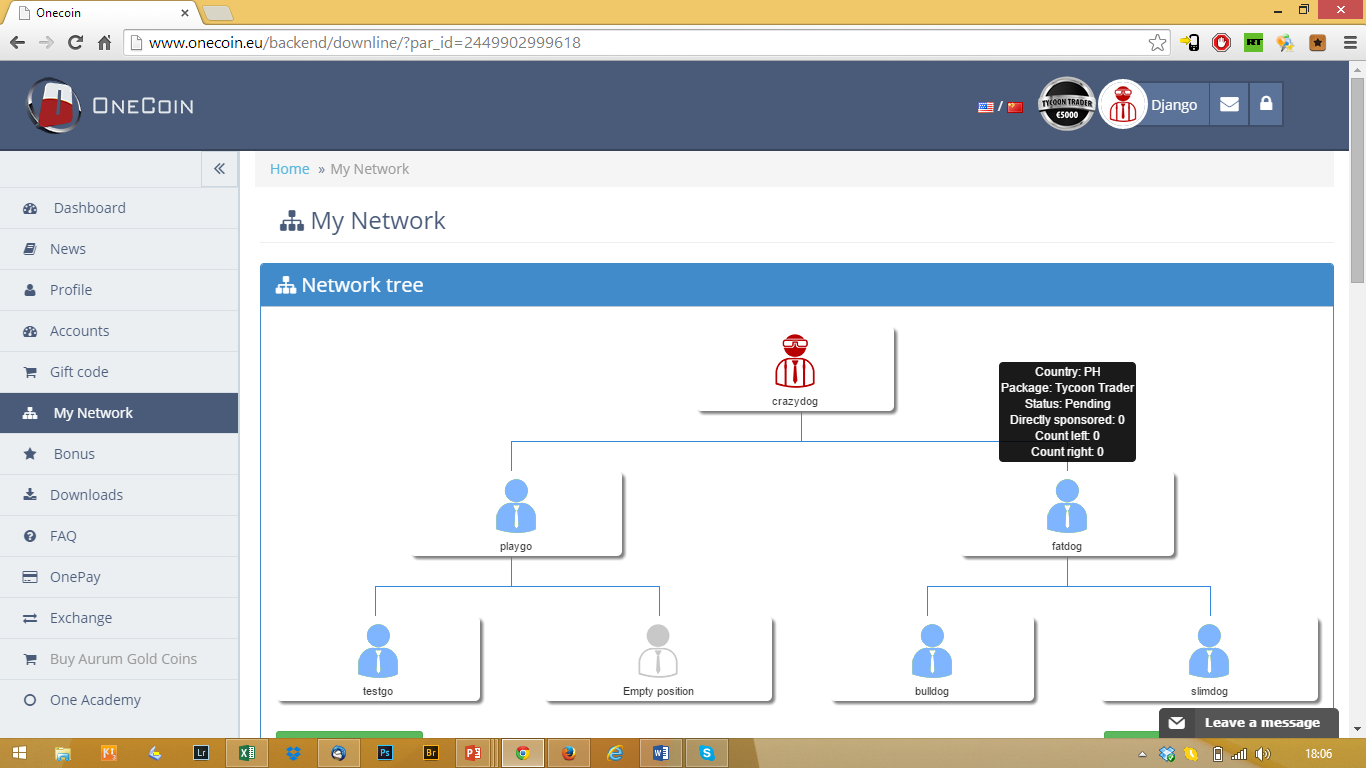Go to Profile in the sidebar
The width and height of the screenshot is (1366, 768).
click(119, 290)
